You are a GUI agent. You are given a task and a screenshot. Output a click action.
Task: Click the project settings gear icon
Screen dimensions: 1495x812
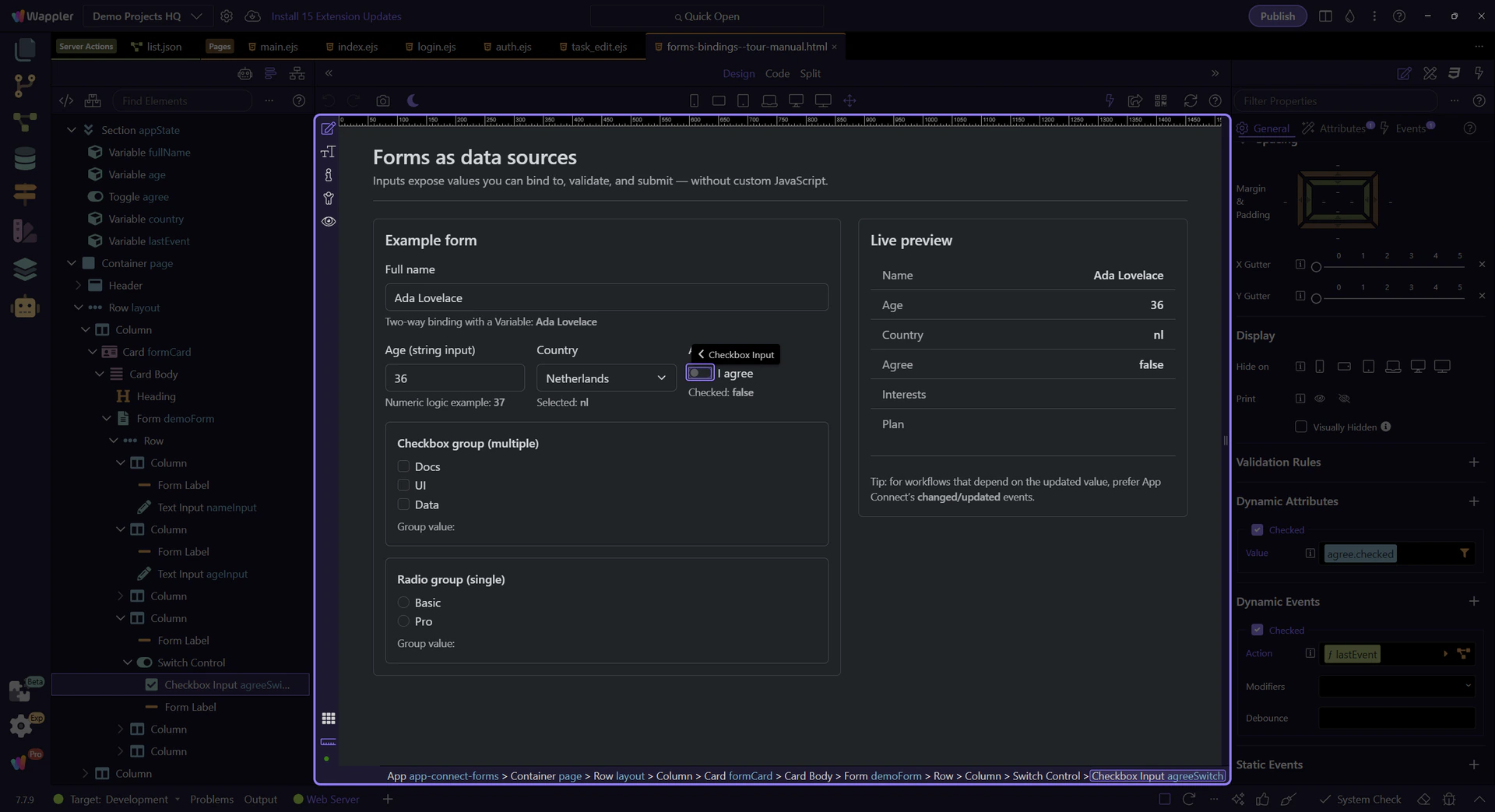click(x=227, y=16)
